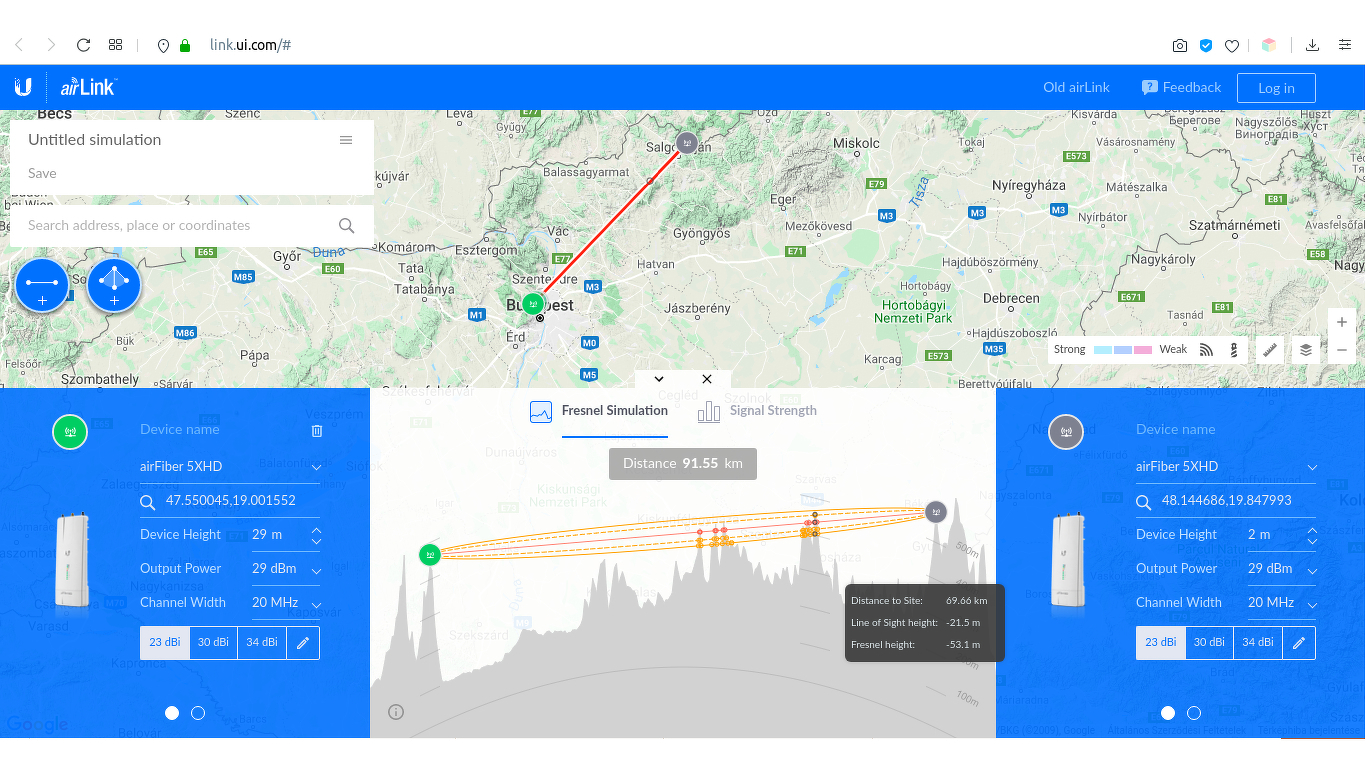Select 30 dBi antenna on left device
The height and width of the screenshot is (768, 1366).
click(213, 643)
